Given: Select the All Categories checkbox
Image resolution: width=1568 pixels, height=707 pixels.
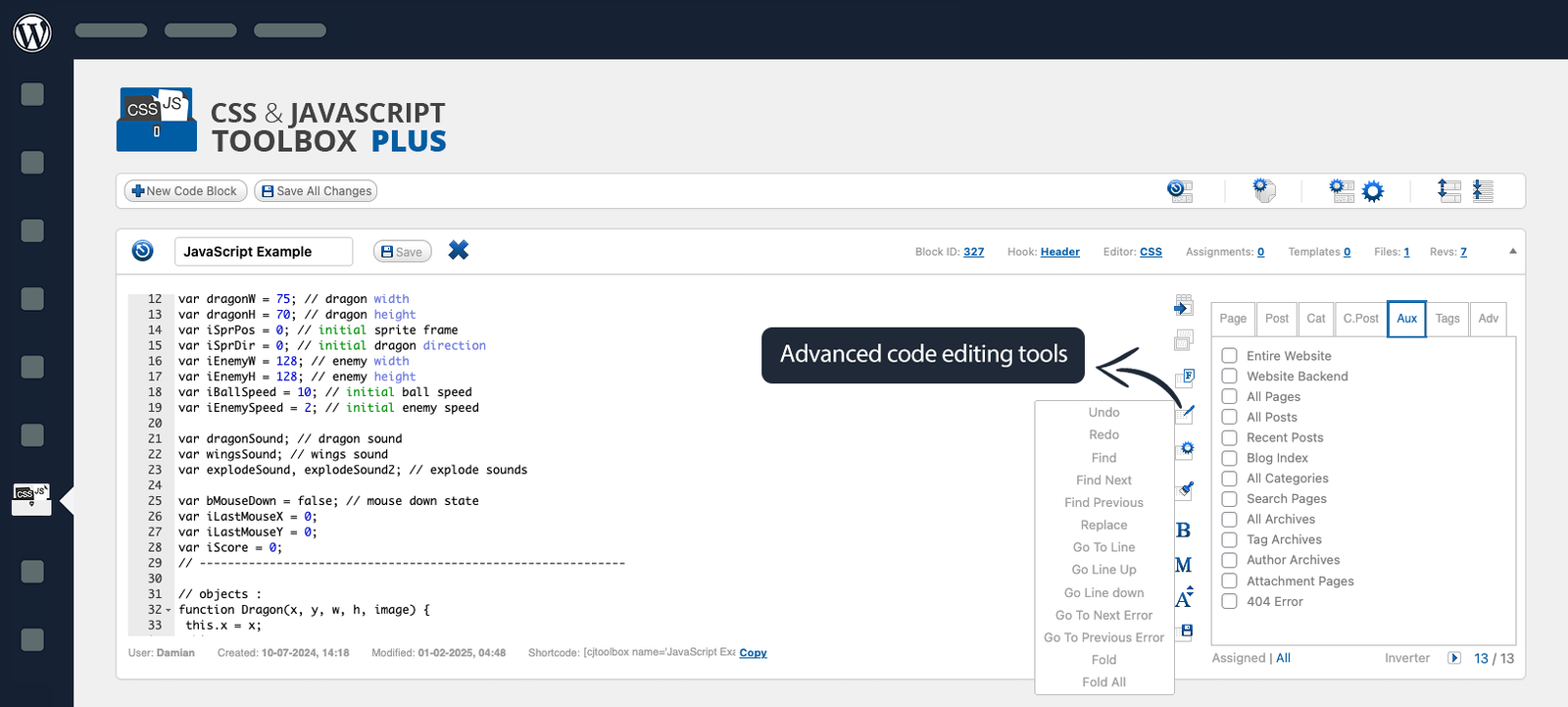Looking at the screenshot, I should [x=1229, y=479].
